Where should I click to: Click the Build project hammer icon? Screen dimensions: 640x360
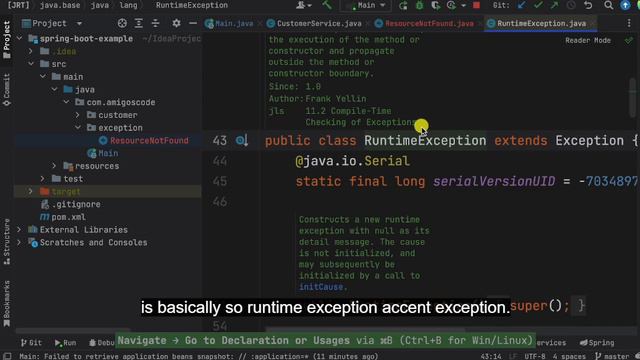coord(327,5)
